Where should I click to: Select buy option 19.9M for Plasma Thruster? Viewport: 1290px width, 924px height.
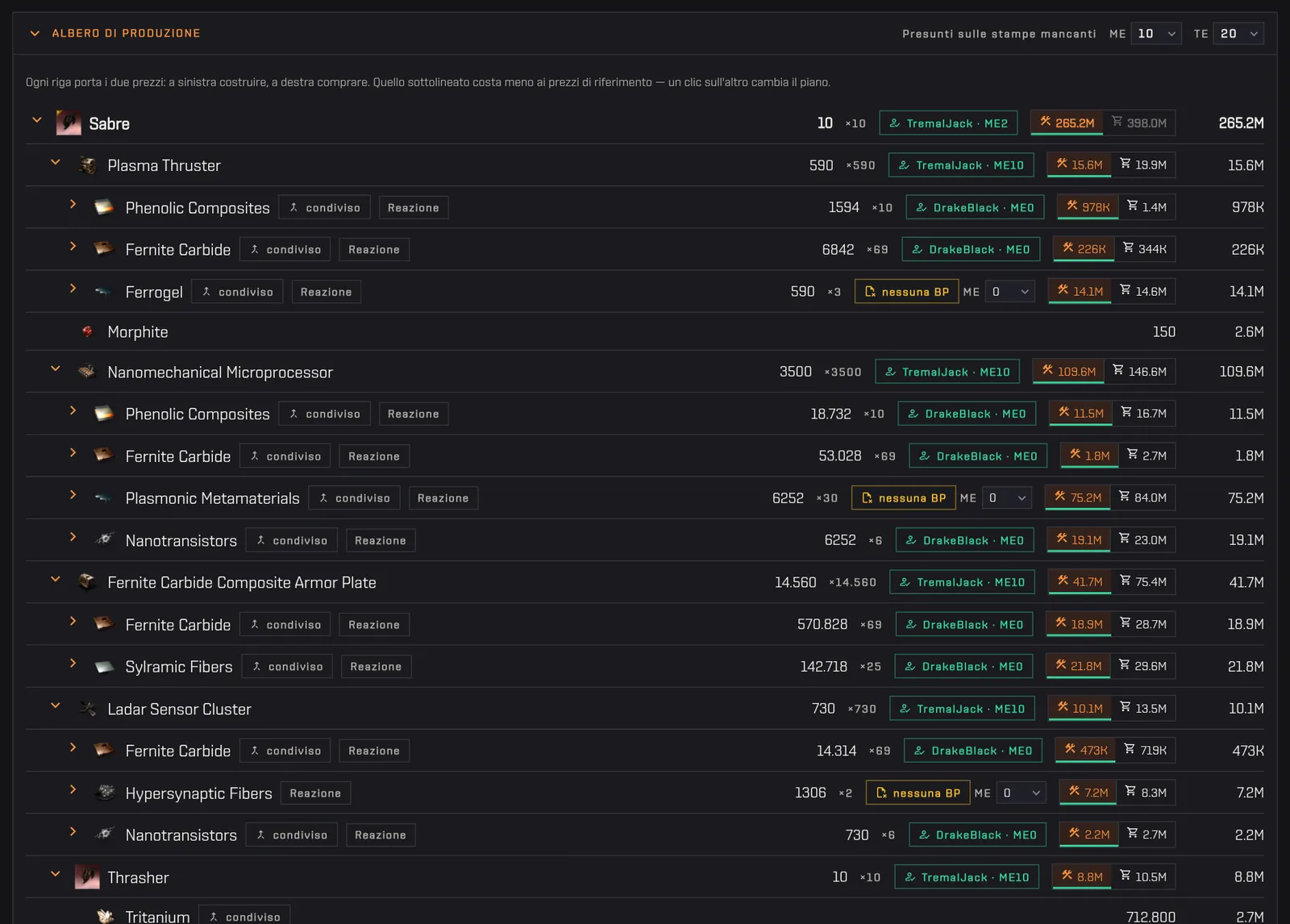tap(1143, 164)
